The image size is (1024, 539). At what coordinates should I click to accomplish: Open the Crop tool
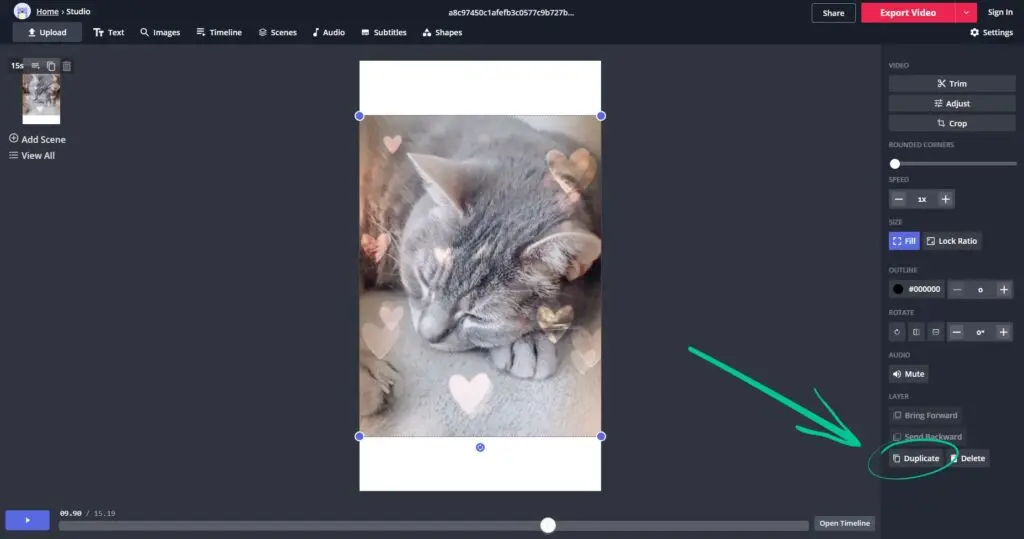click(x=951, y=124)
